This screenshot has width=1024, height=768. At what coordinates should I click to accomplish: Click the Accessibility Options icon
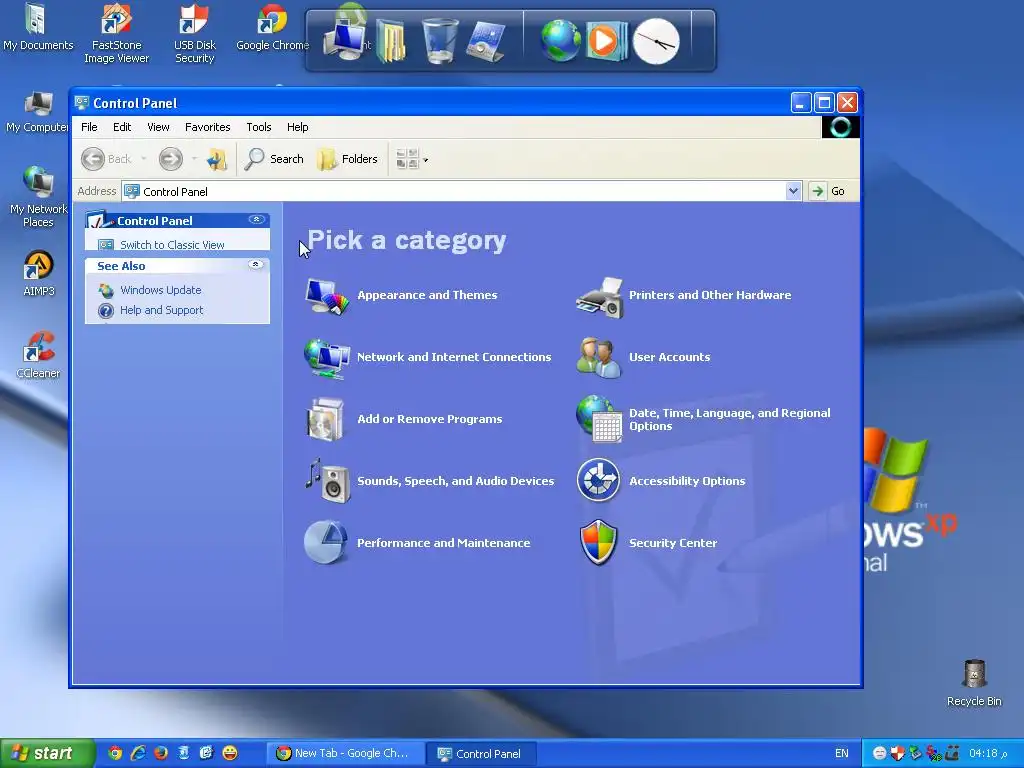tap(598, 480)
